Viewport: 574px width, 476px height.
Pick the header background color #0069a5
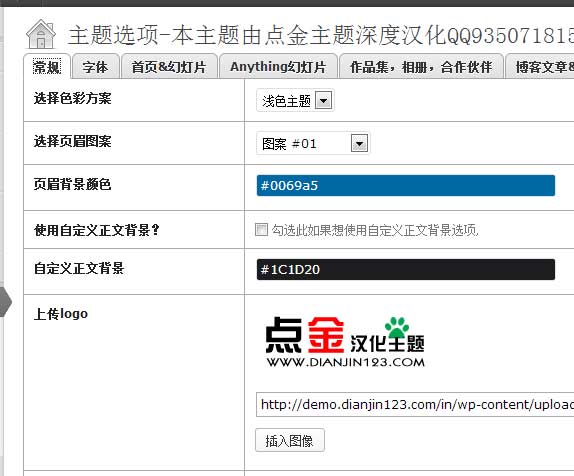point(406,186)
